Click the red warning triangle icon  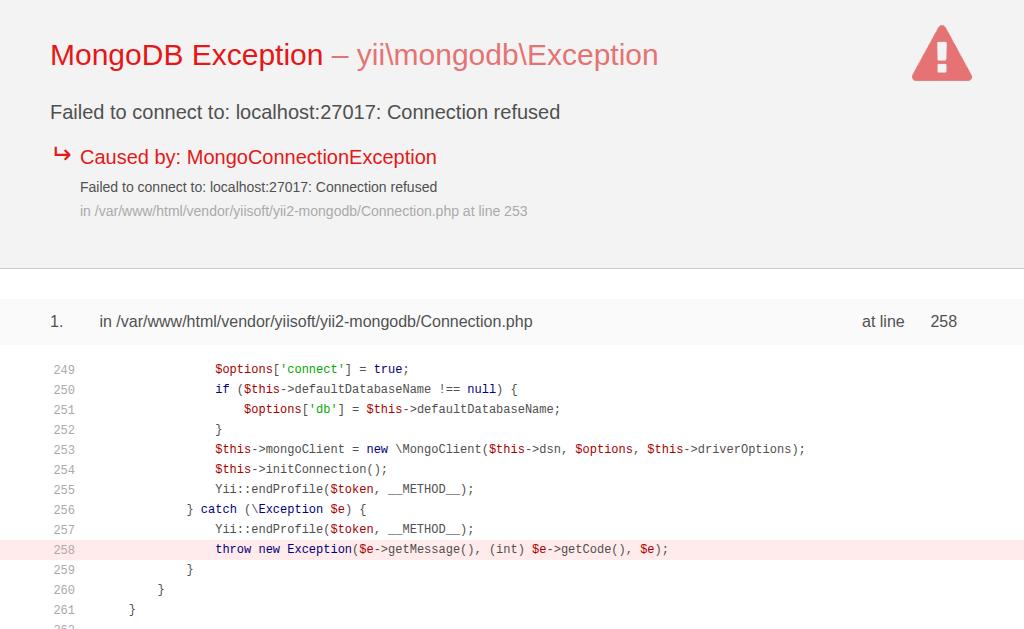tap(942, 54)
